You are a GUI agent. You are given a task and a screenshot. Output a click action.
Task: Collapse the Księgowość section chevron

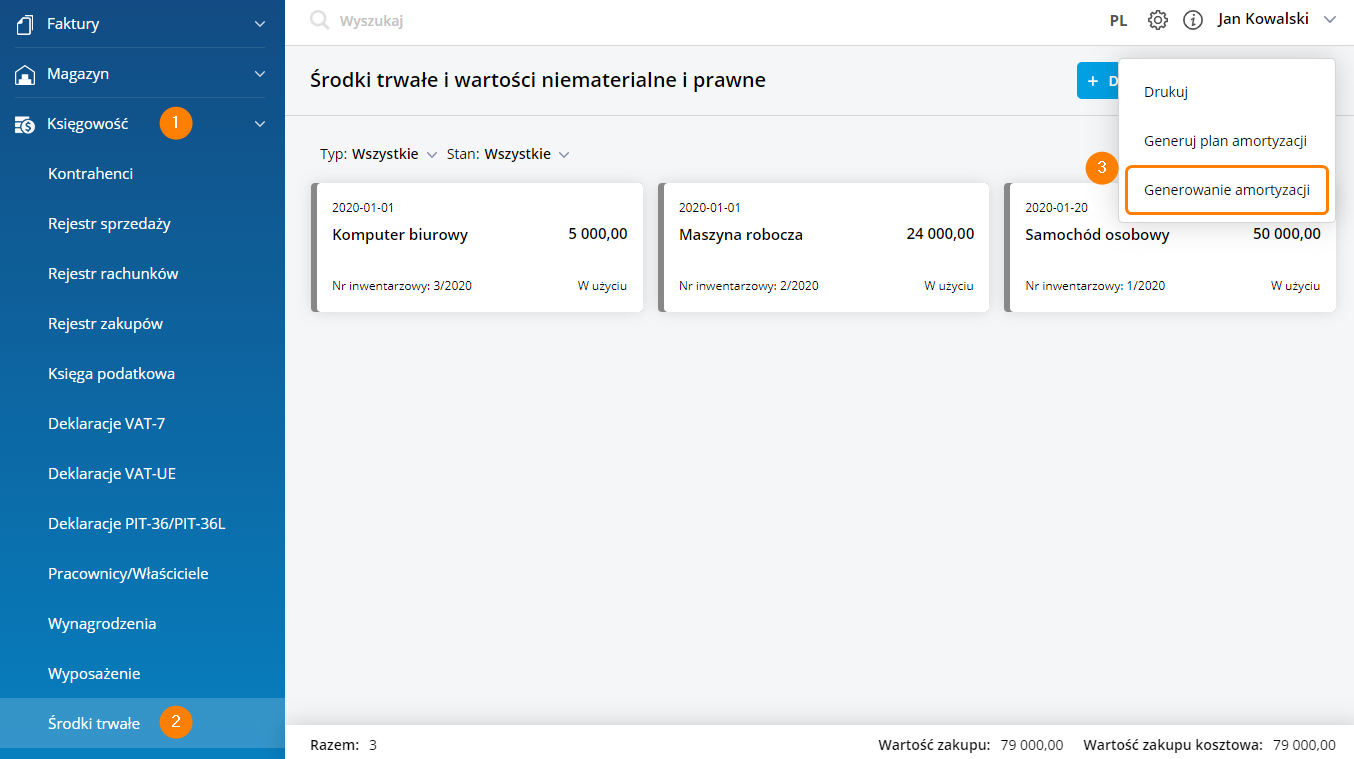pos(260,124)
